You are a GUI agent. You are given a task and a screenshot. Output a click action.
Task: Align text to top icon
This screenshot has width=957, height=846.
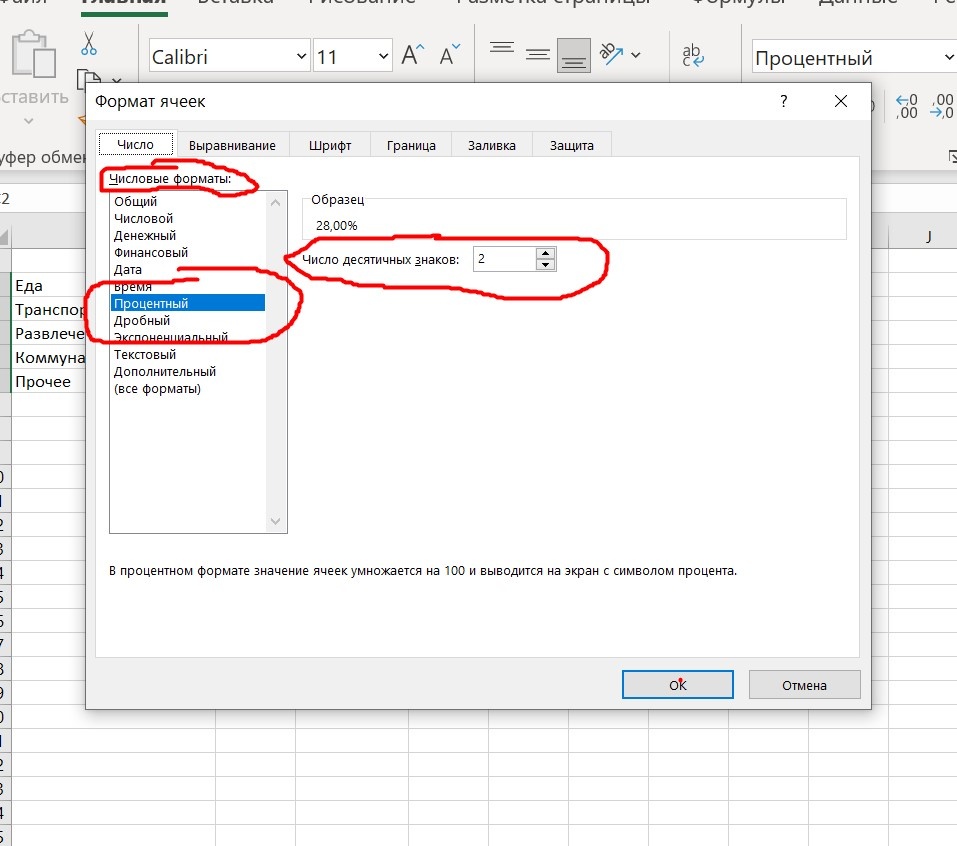(x=502, y=48)
